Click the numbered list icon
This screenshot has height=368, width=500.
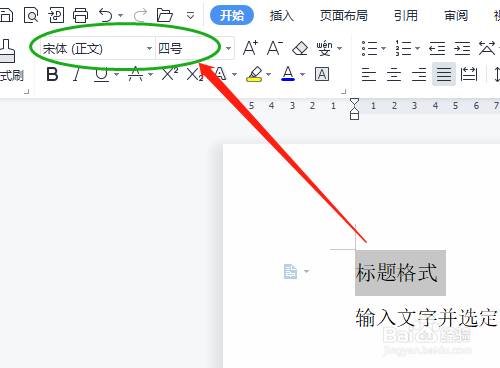click(x=403, y=48)
